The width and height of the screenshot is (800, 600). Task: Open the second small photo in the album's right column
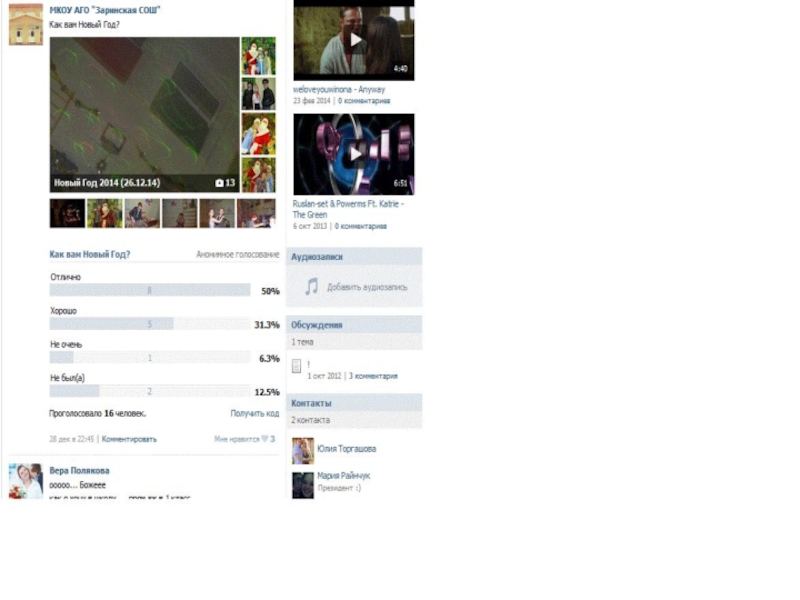(258, 94)
